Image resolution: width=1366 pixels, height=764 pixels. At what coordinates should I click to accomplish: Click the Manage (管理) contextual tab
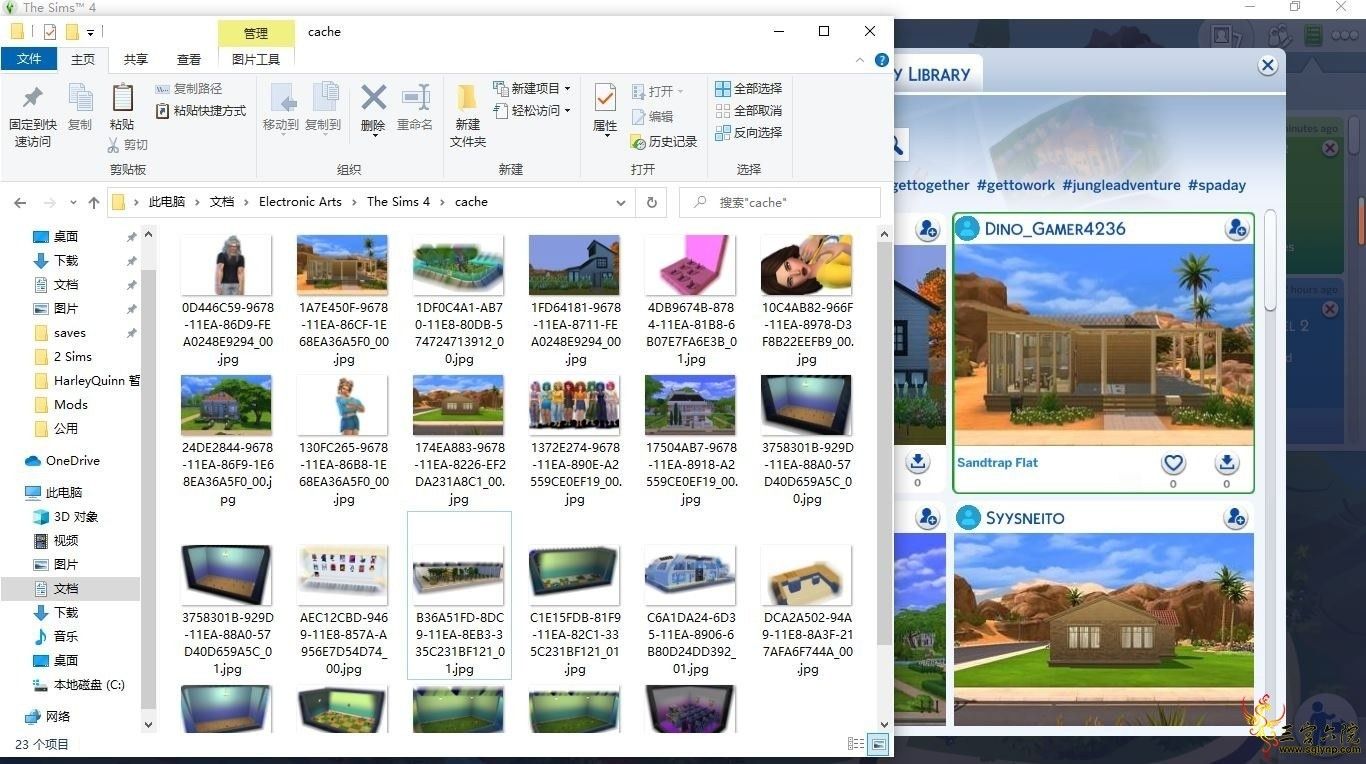pos(256,33)
